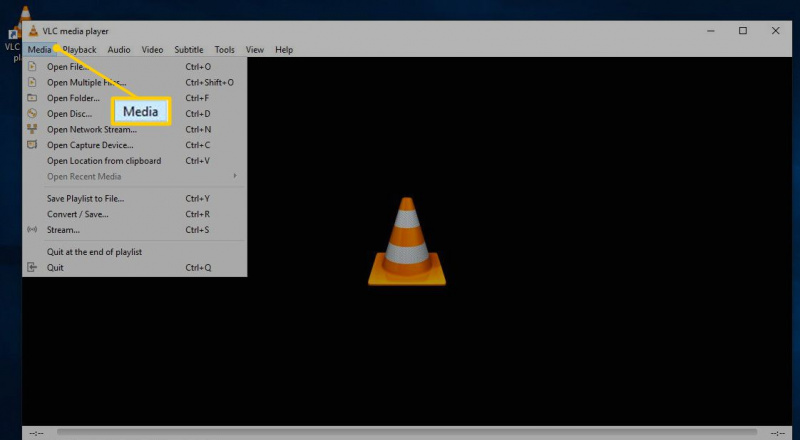Click the Ctrl+N shortcut text
800x440 pixels.
198,129
